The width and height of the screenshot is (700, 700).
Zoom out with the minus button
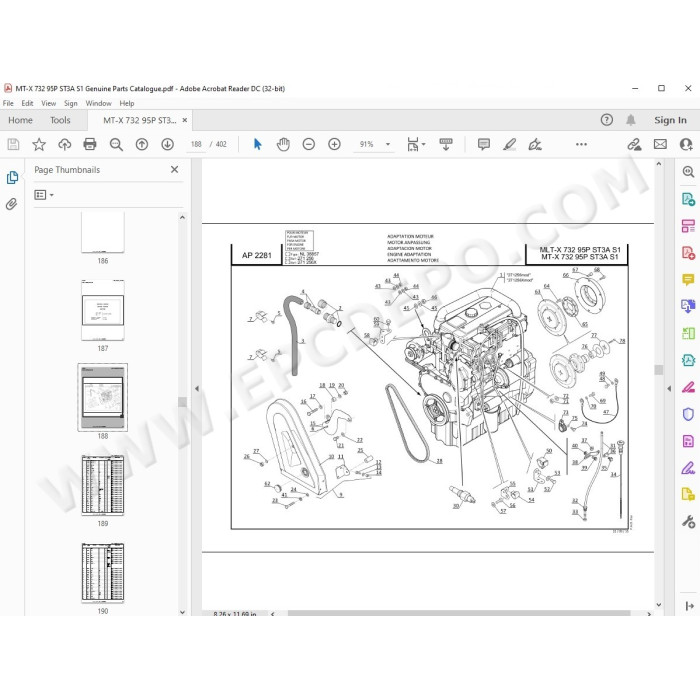pyautogui.click(x=308, y=144)
